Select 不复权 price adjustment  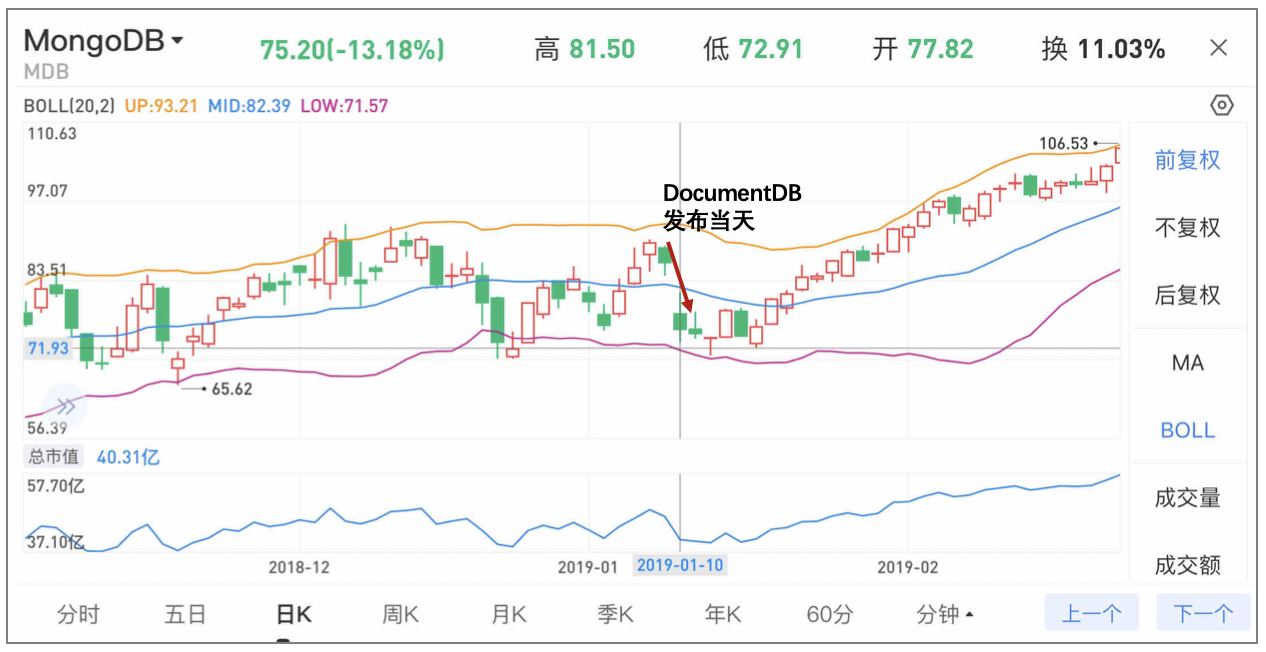click(x=1188, y=228)
